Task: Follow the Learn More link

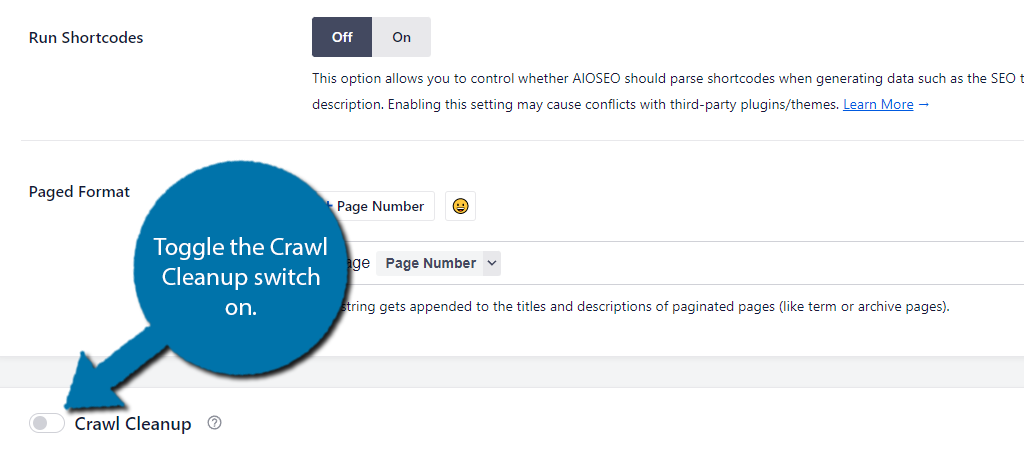Action: click(x=878, y=105)
